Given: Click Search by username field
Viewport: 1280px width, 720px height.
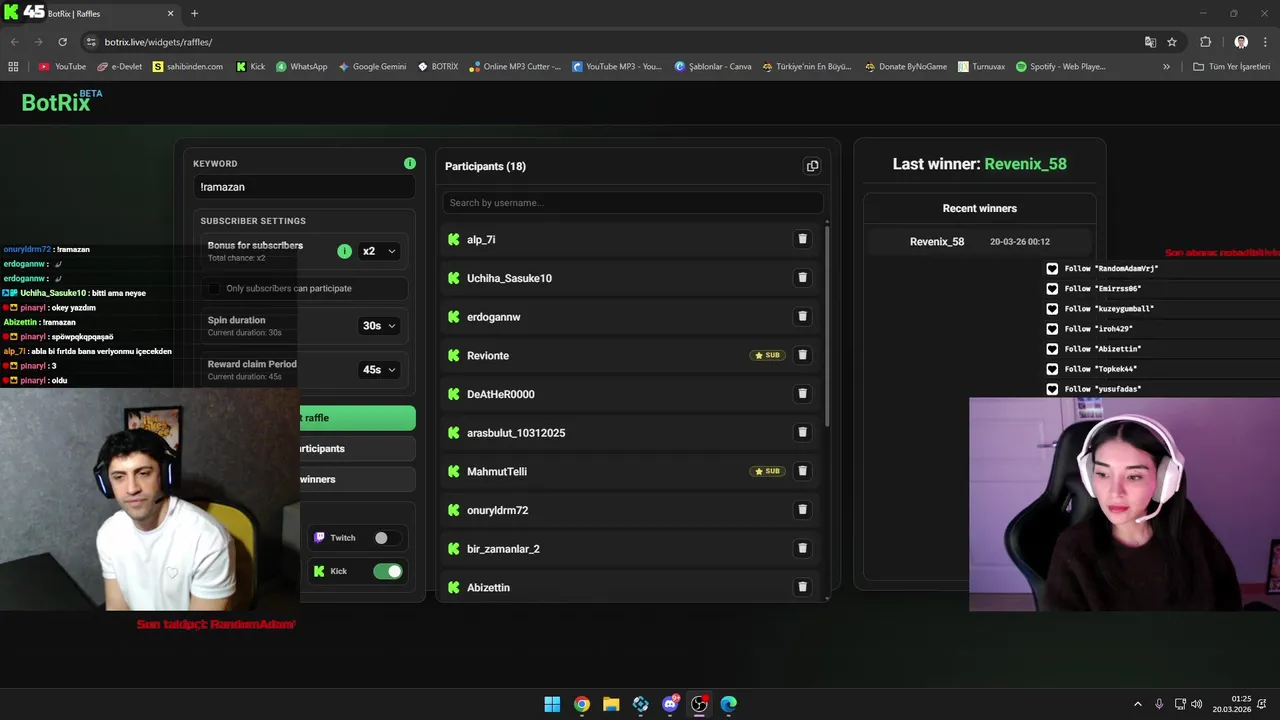Looking at the screenshot, I should [633, 203].
